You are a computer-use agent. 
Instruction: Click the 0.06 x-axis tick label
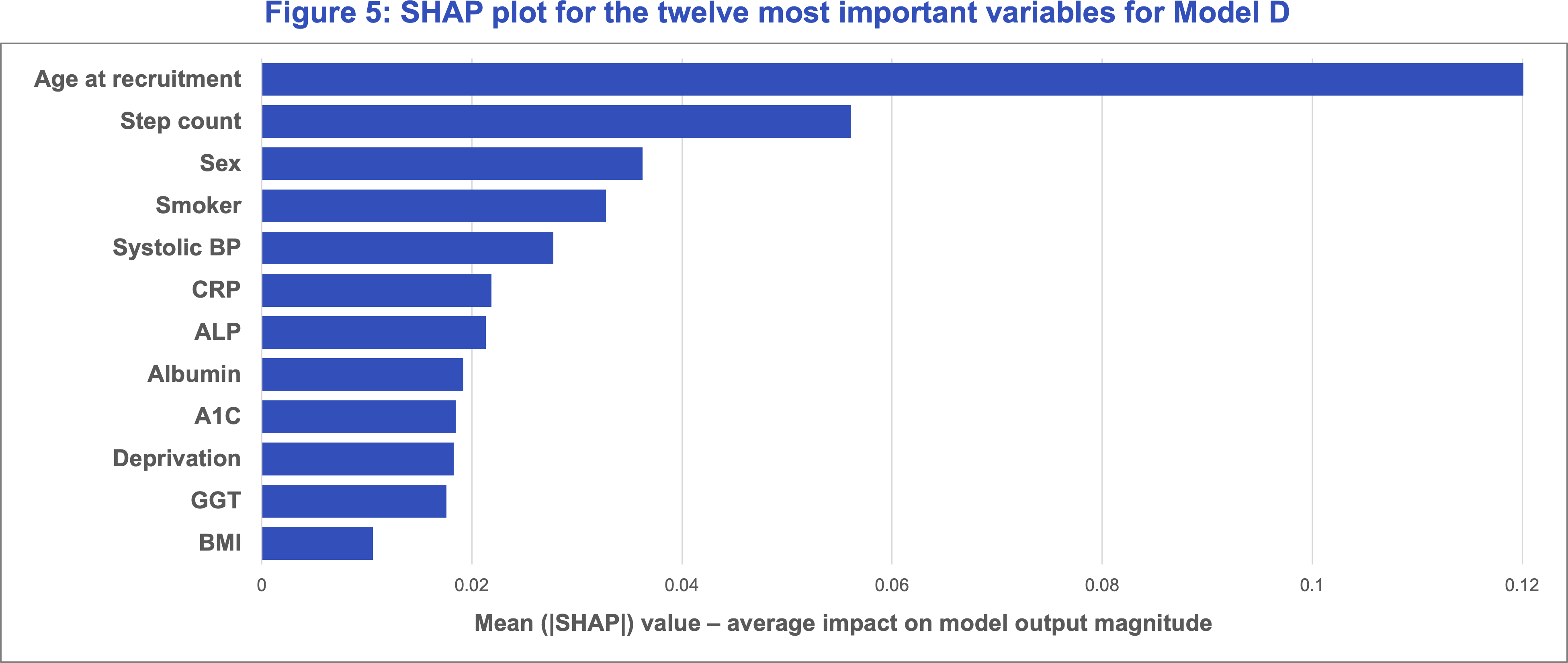coord(892,585)
